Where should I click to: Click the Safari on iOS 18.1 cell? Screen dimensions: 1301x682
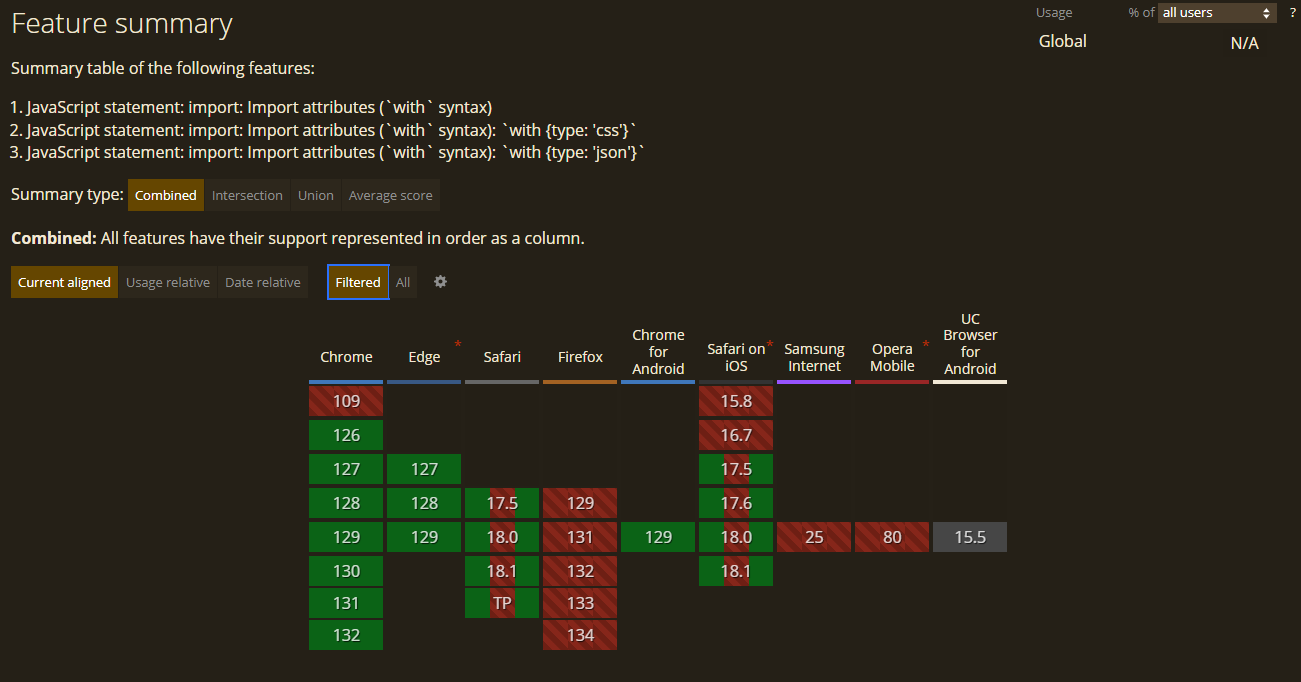pos(736,571)
